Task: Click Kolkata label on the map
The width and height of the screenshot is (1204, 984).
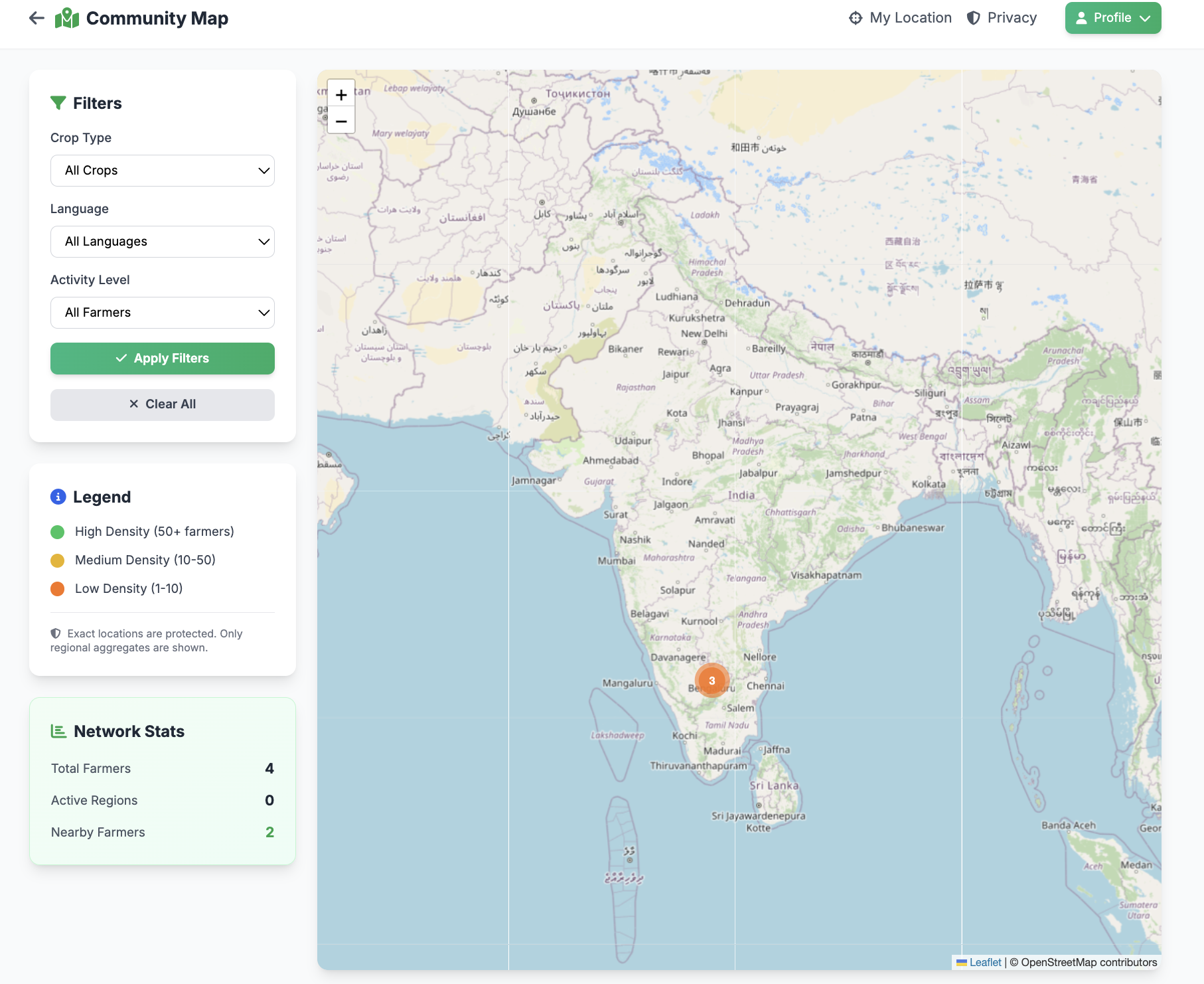Action: point(929,484)
